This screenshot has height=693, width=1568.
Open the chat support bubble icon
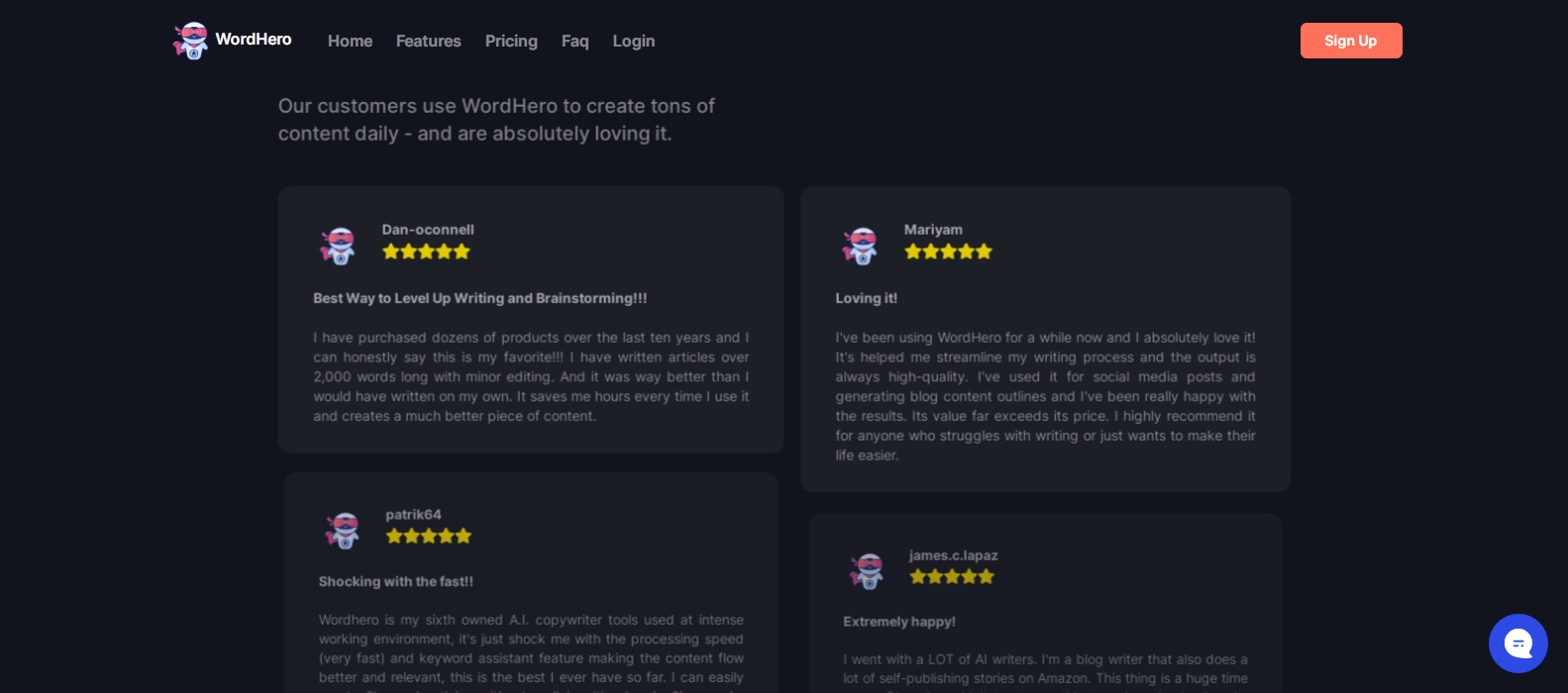coord(1517,643)
